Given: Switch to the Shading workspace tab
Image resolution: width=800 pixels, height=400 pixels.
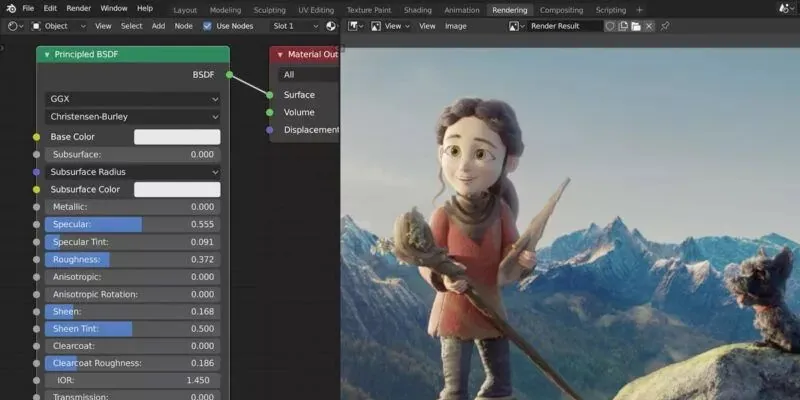Looking at the screenshot, I should pos(417,10).
